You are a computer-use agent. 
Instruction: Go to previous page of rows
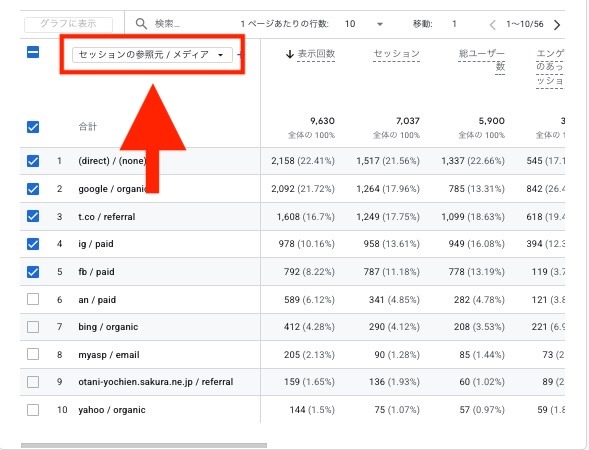tap(492, 25)
